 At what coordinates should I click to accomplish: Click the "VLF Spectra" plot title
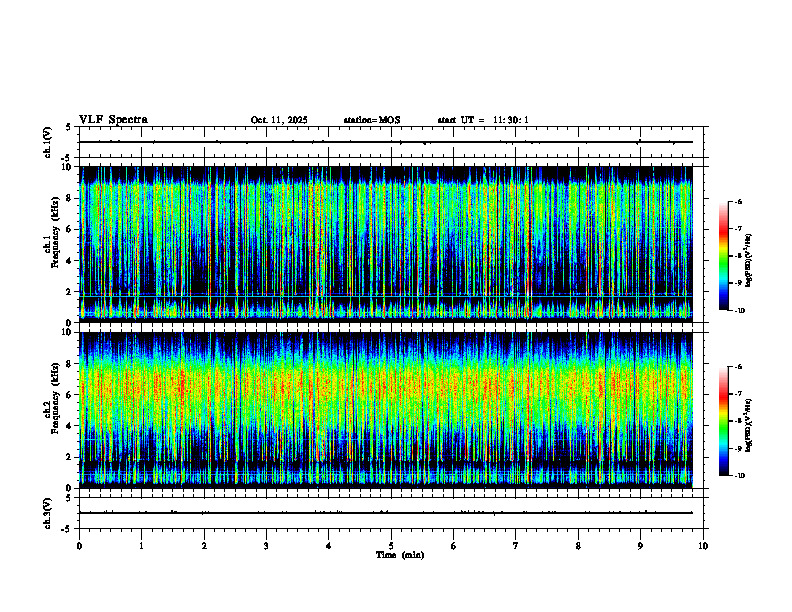click(x=113, y=120)
